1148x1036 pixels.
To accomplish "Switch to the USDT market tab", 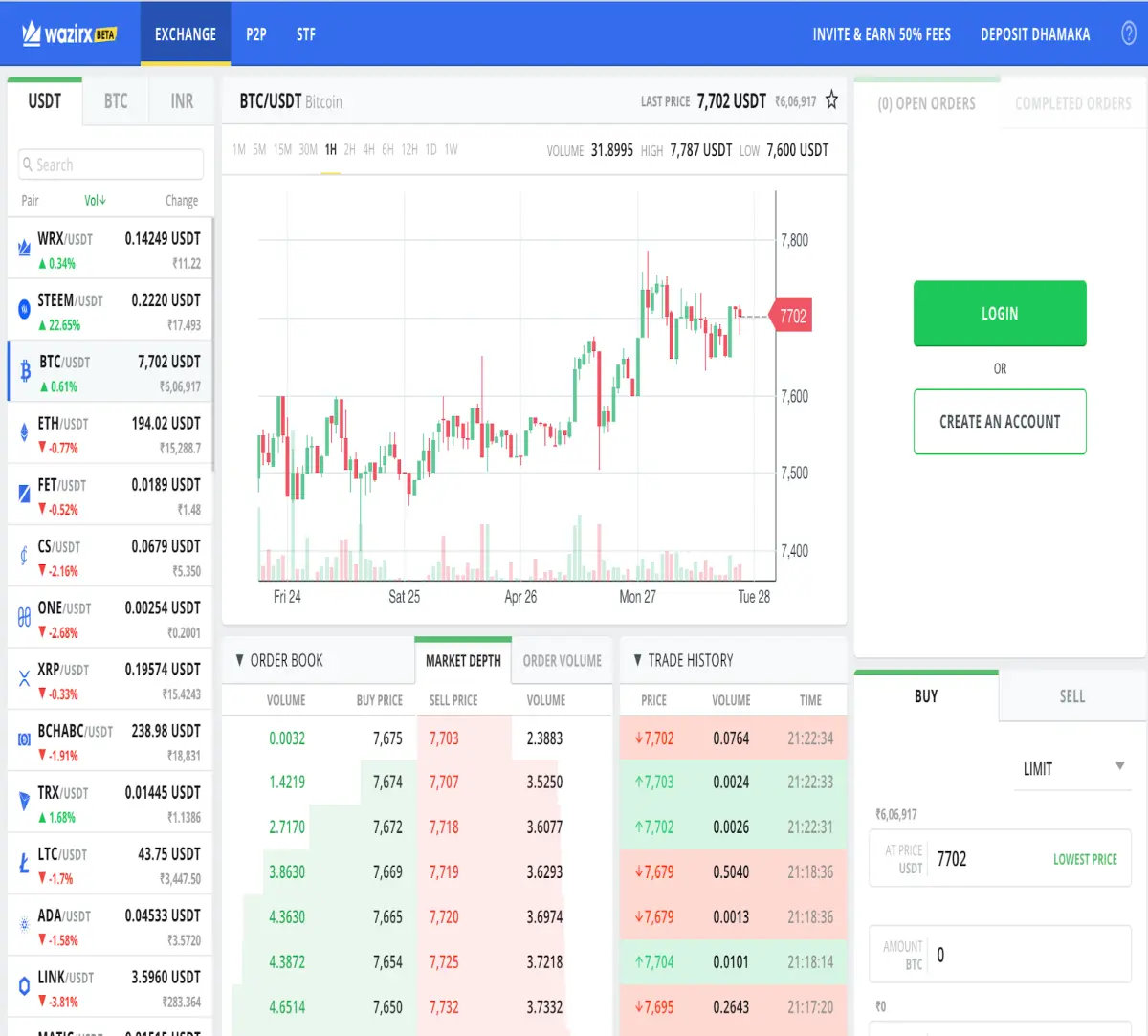I will [x=44, y=101].
